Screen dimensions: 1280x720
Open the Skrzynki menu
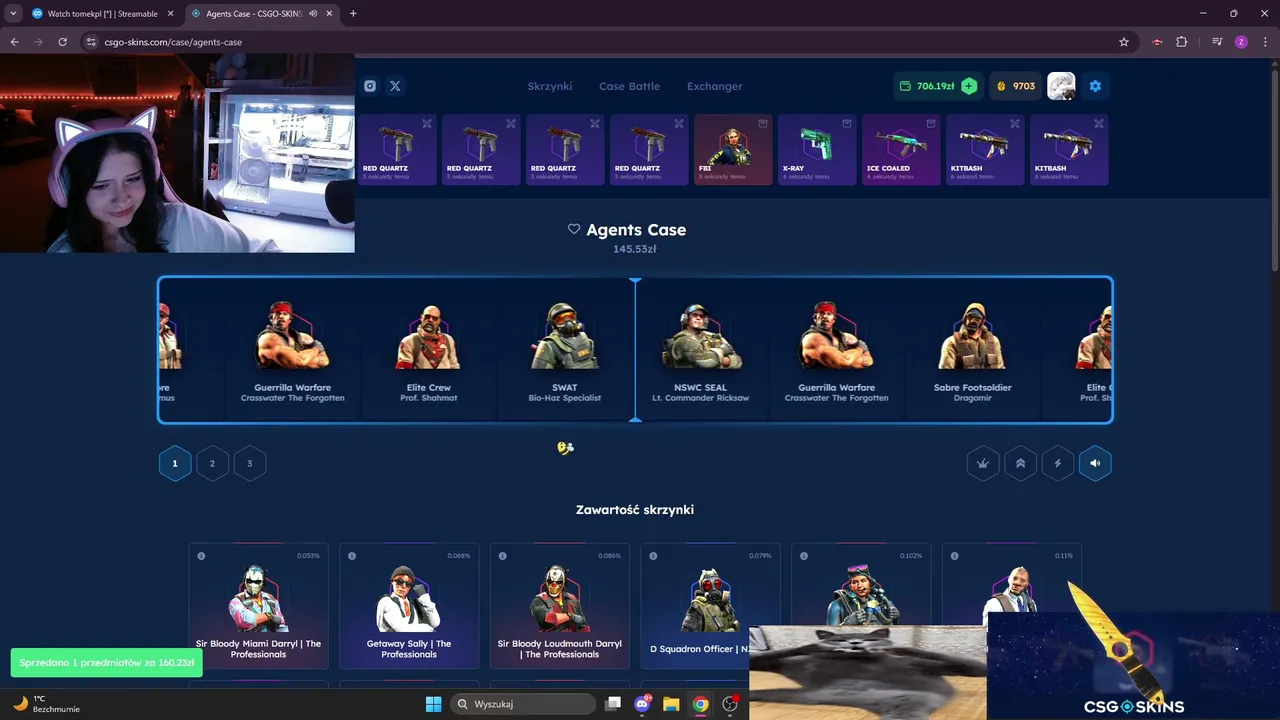[x=550, y=86]
